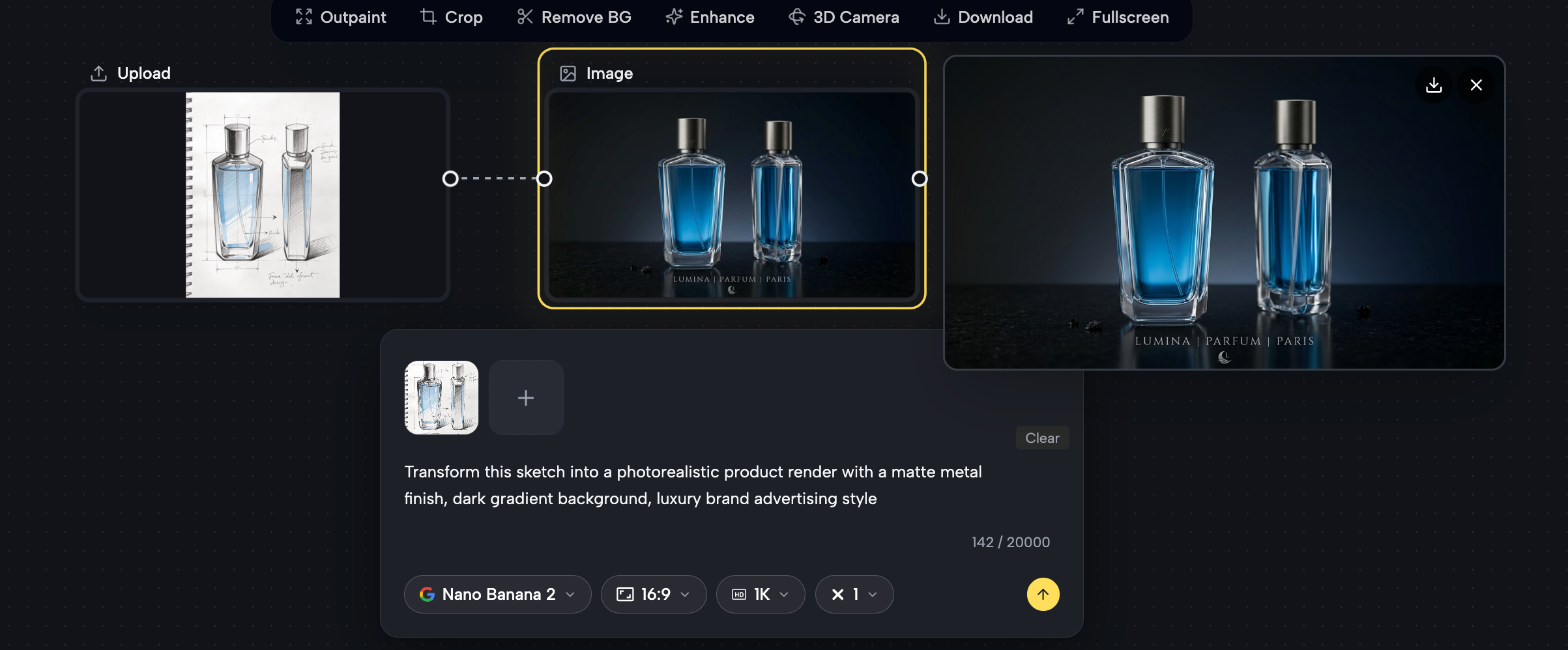Close the enlarged preview panel
The height and width of the screenshot is (650, 1568).
tap(1476, 85)
